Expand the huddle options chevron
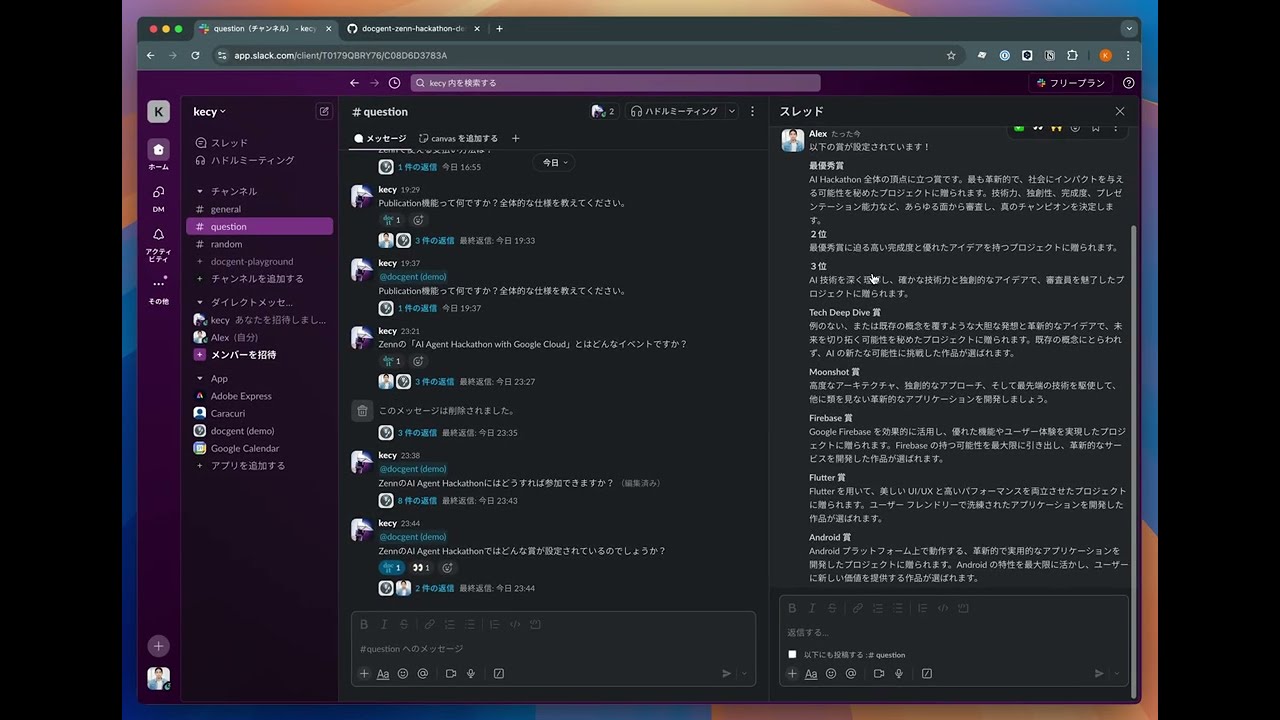Screen dimensions: 1280x720 tap(732, 111)
